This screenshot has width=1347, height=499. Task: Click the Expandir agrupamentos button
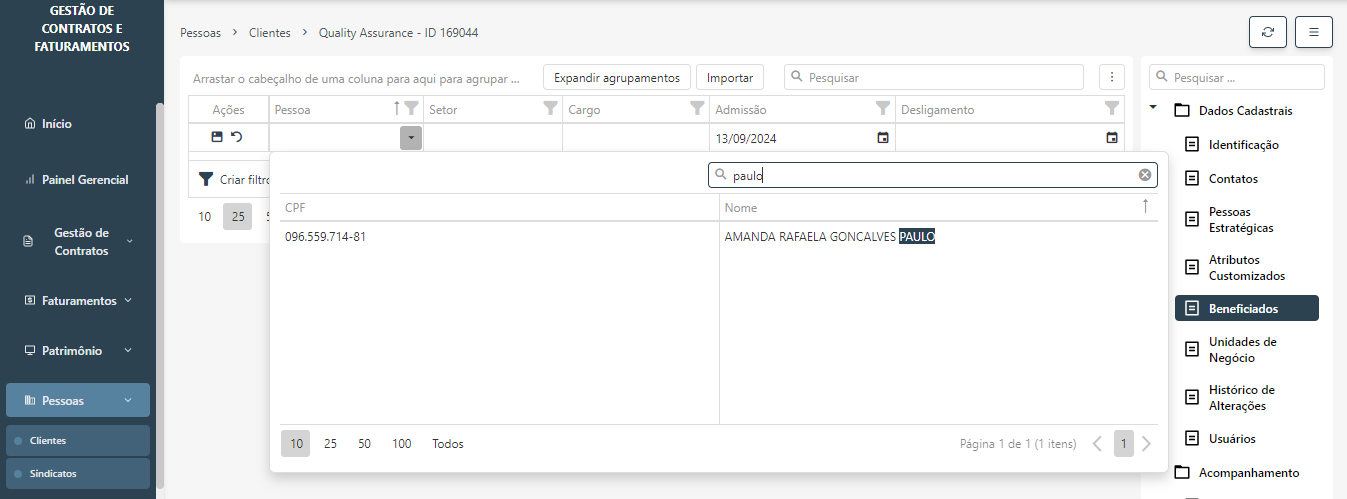[x=616, y=77]
